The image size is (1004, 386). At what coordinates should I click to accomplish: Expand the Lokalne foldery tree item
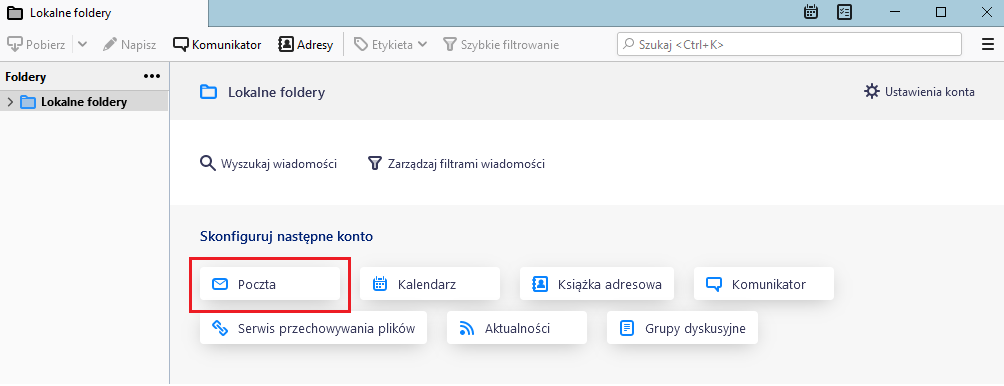coord(10,102)
